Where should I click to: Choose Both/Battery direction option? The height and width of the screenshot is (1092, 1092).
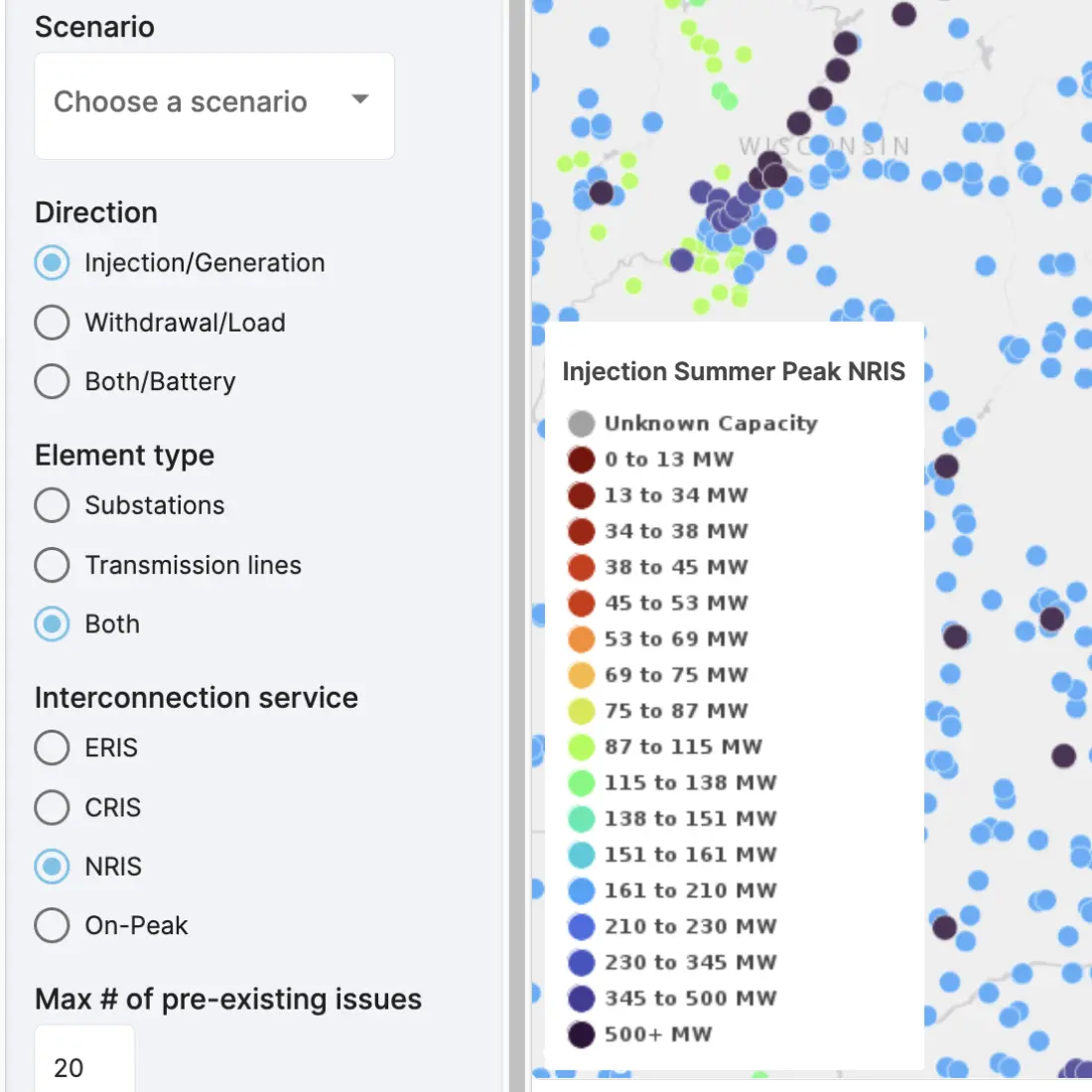point(52,382)
